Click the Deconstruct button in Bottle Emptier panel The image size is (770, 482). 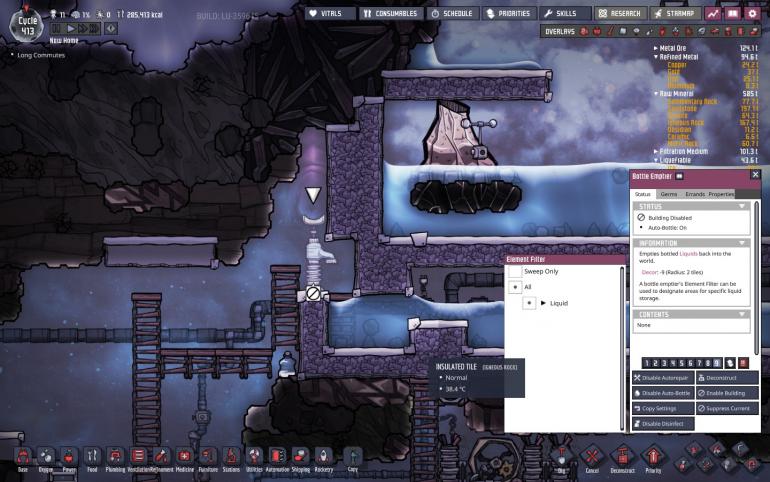[x=727, y=378]
